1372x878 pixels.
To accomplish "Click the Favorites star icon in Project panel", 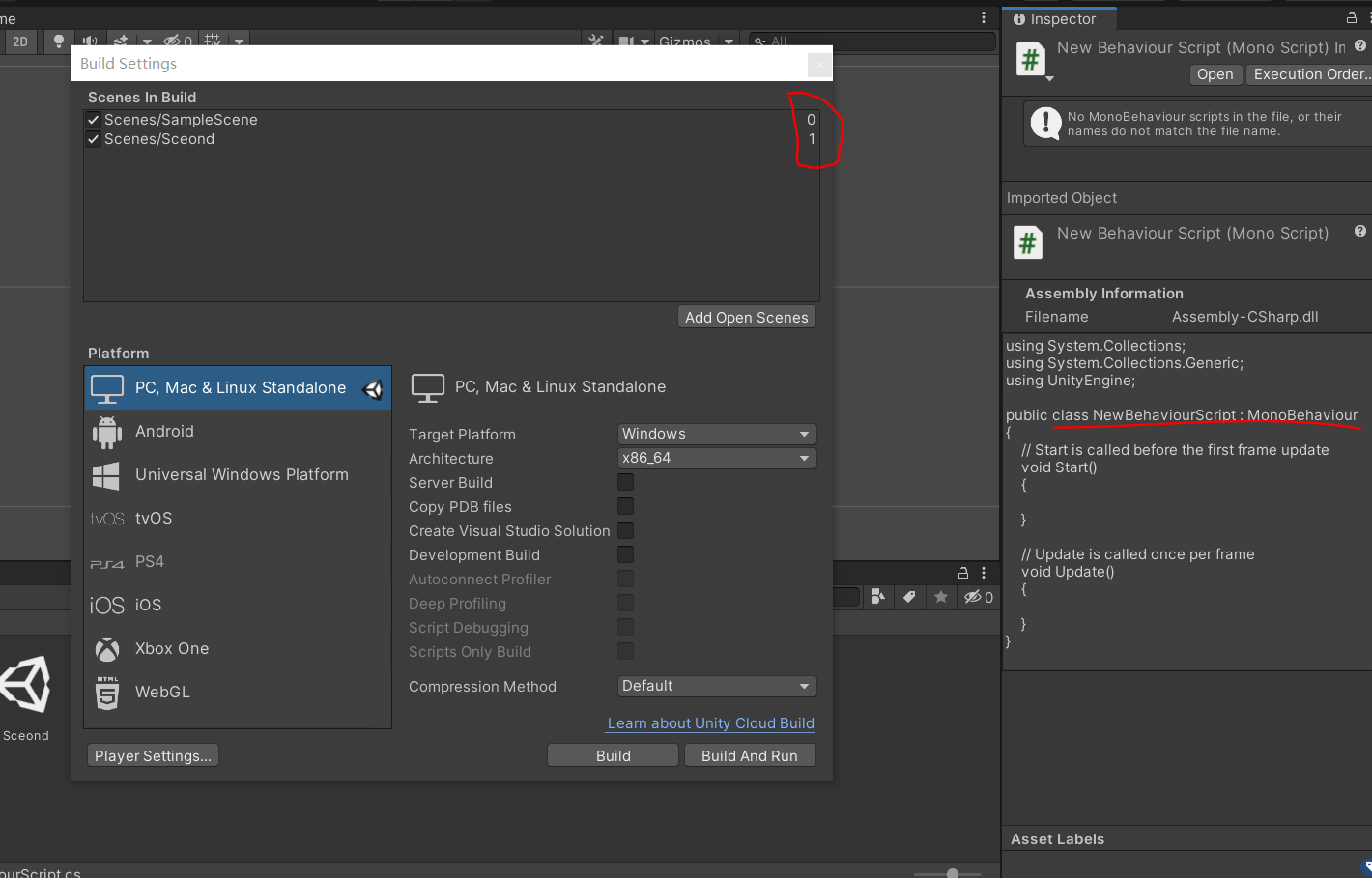I will [940, 597].
